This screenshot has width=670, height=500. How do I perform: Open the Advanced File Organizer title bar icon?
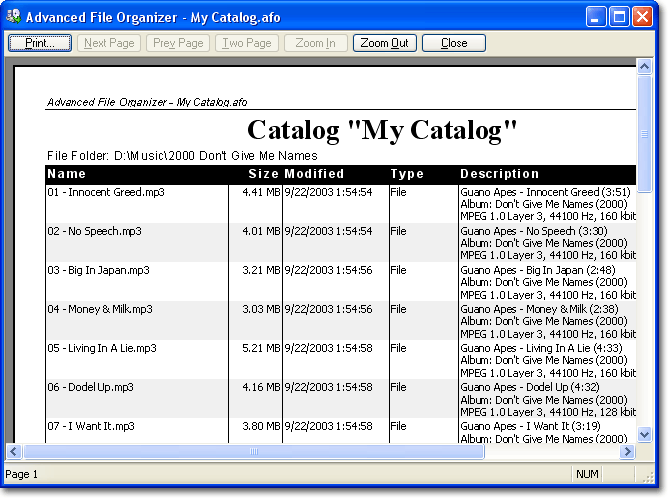[14, 16]
